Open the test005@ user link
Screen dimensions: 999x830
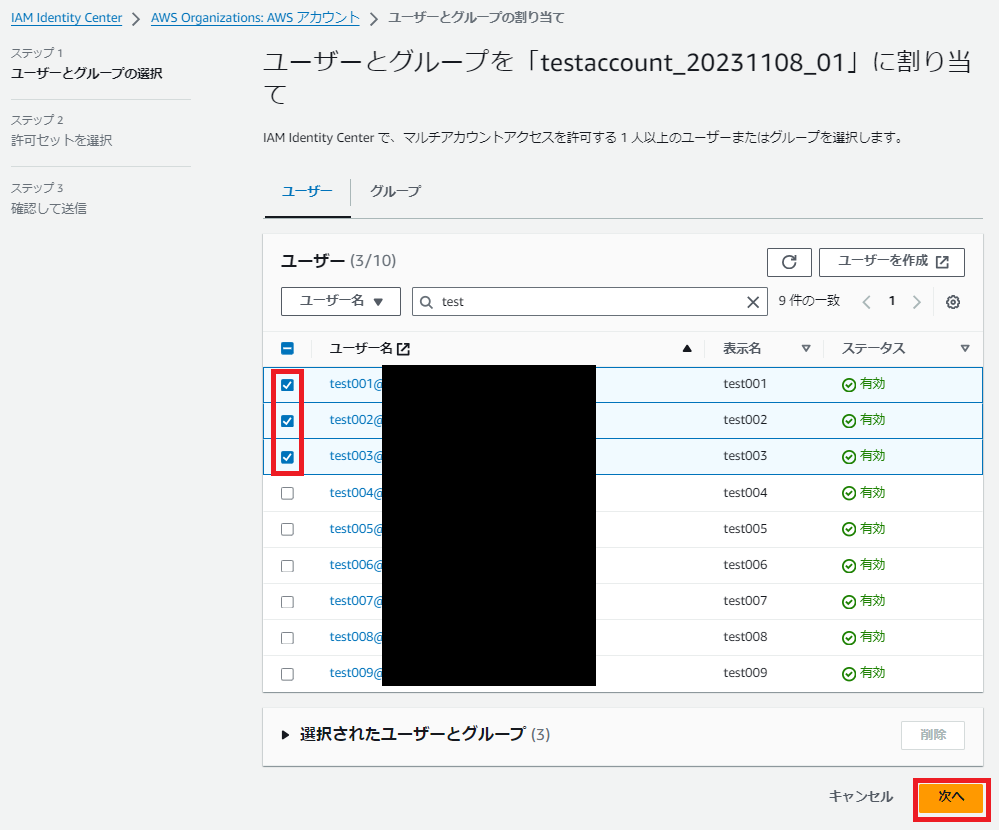click(x=356, y=529)
